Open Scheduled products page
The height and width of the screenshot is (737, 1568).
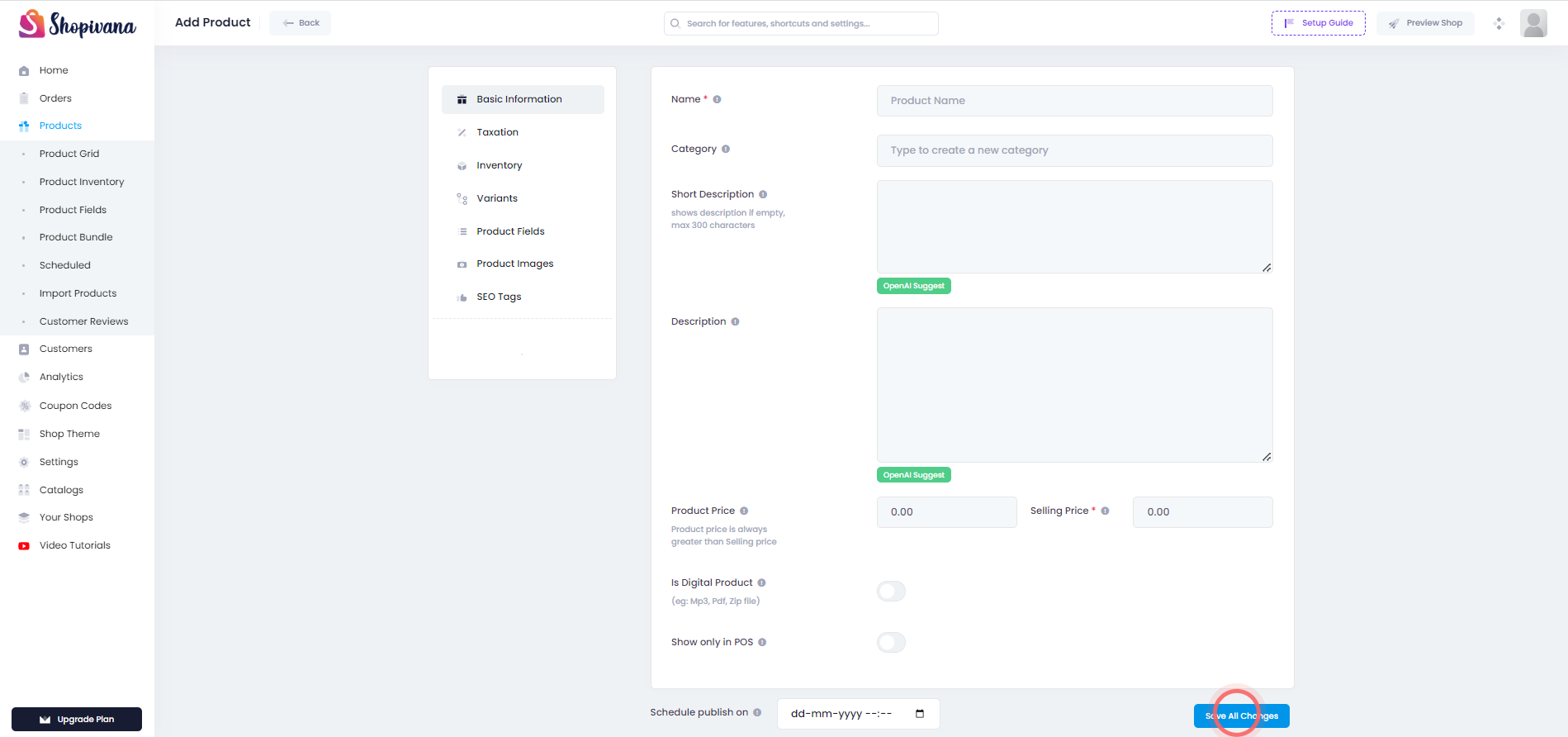65,265
